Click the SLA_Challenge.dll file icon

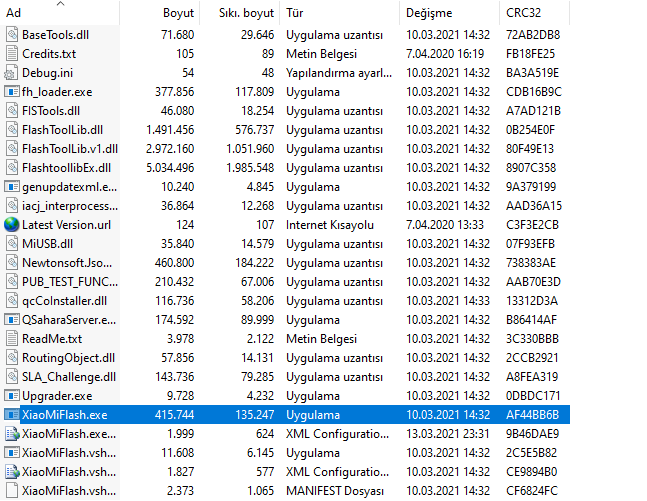coord(12,376)
